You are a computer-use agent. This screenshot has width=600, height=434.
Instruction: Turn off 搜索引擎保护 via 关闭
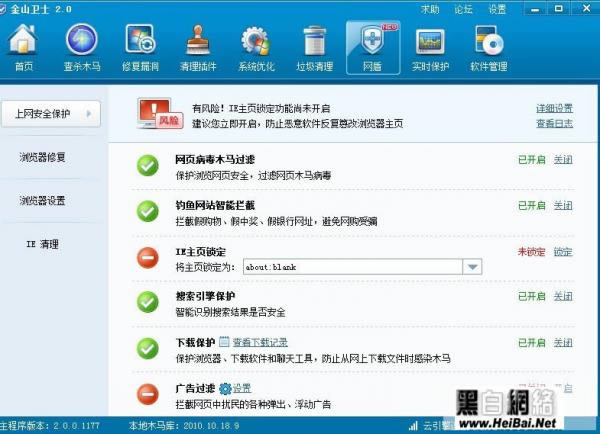(563, 296)
